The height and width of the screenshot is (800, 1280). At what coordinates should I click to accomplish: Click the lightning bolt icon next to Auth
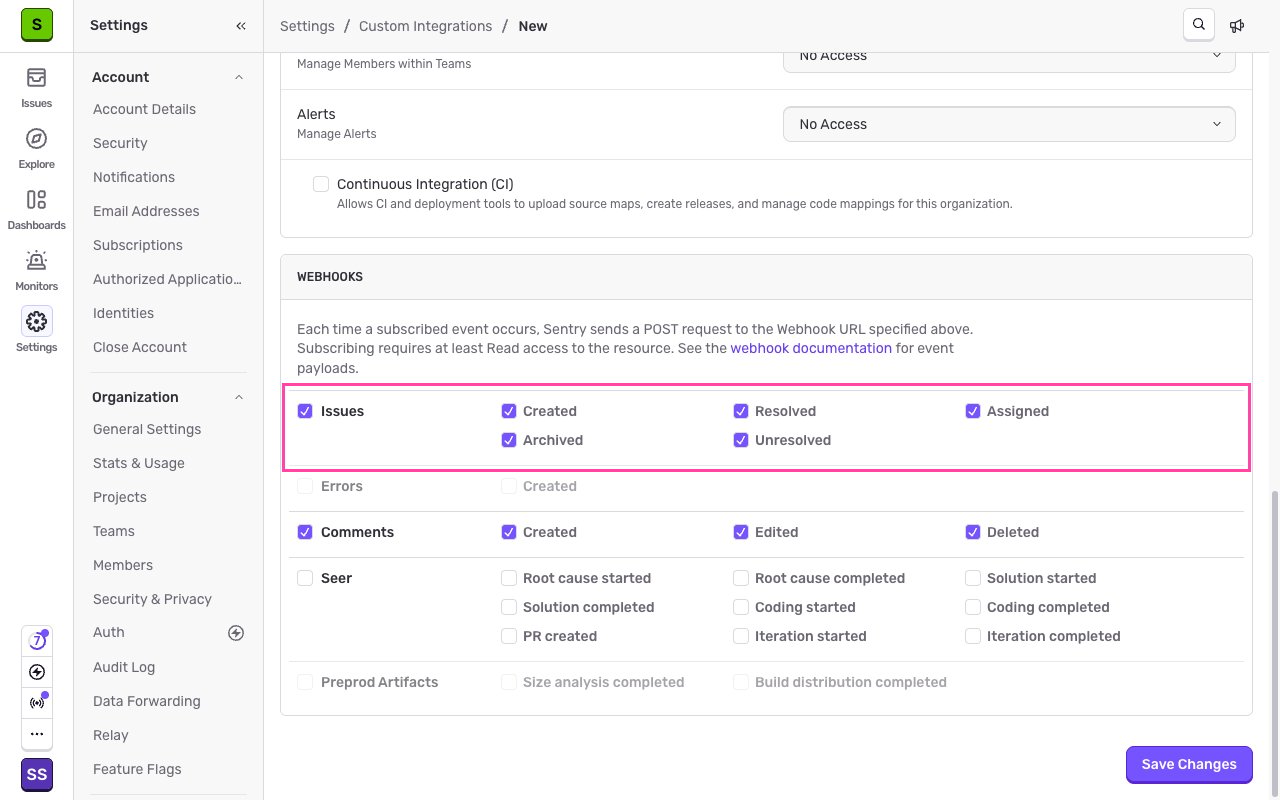click(236, 632)
